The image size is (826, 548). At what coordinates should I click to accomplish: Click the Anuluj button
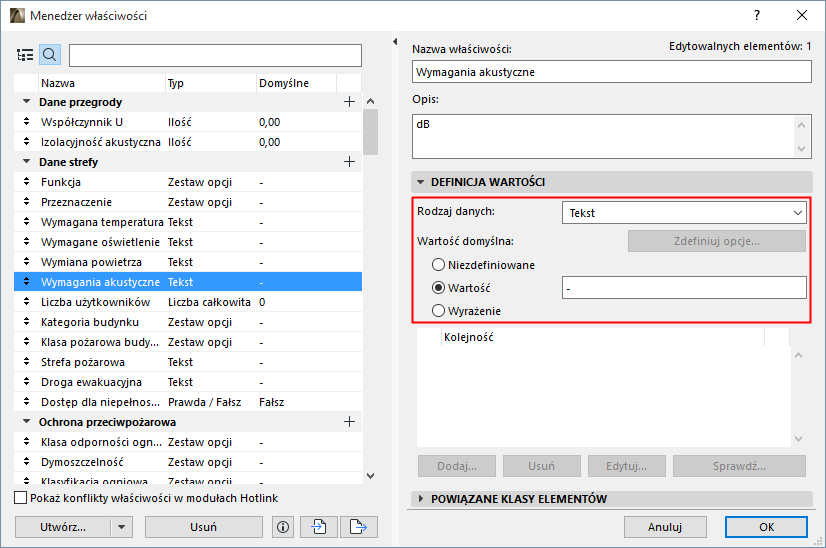pyautogui.click(x=665, y=527)
